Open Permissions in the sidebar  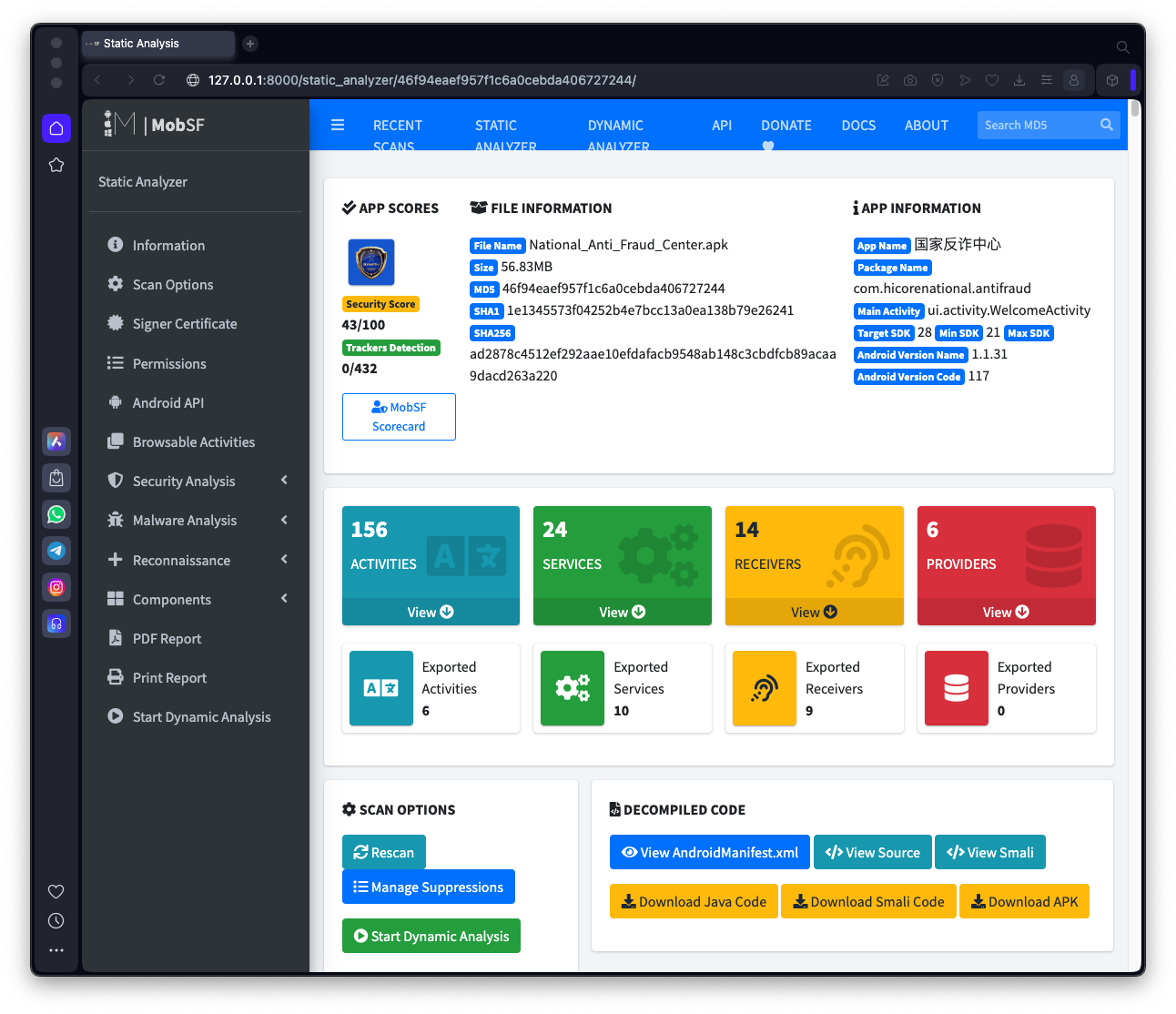[x=169, y=363]
